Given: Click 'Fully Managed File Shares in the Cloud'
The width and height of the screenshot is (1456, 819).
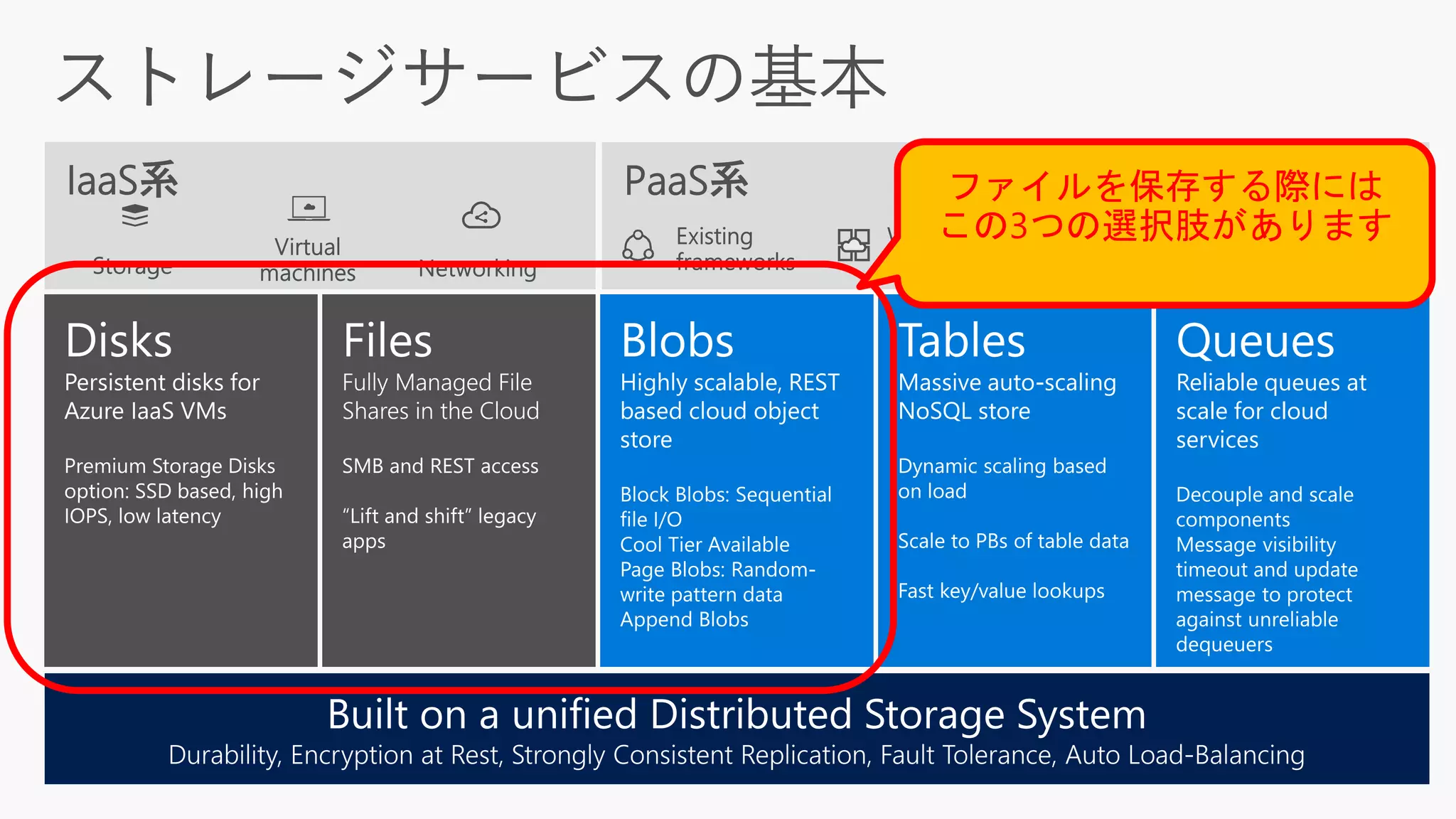Looking at the screenshot, I should 441,397.
